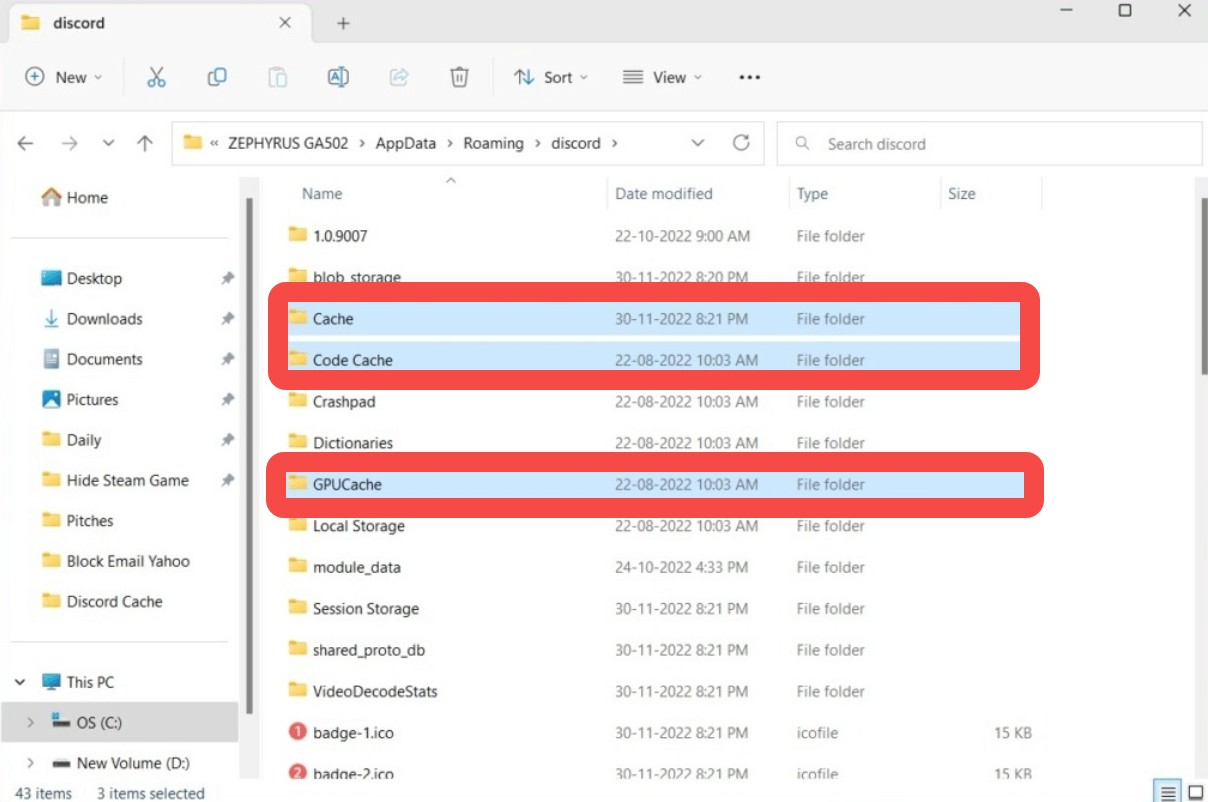The image size is (1208, 802).
Task: Click the pin icon next to Downloads
Action: pyautogui.click(x=227, y=318)
